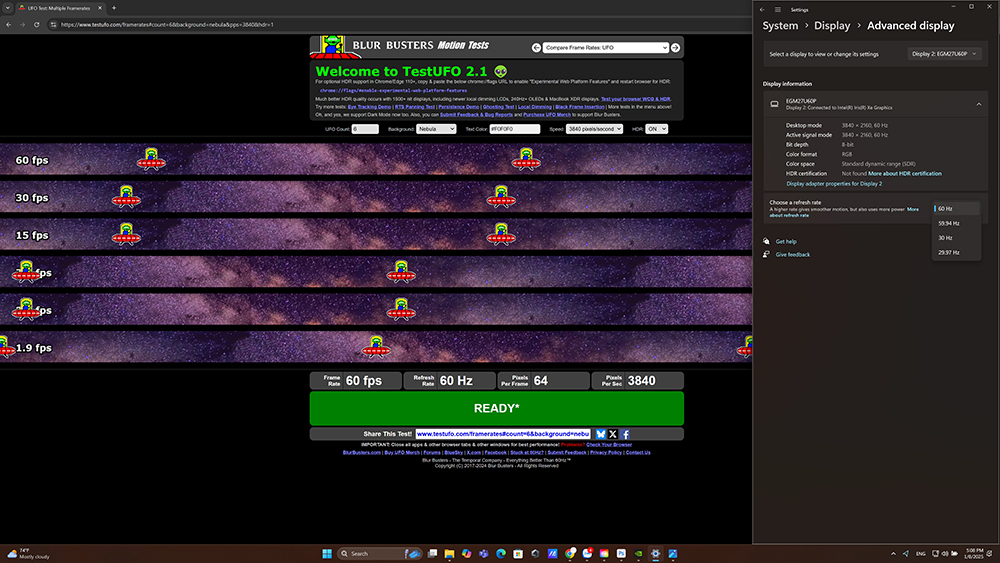The width and height of the screenshot is (1000, 563).
Task: Open weather widget in taskbar
Action: tap(28, 553)
